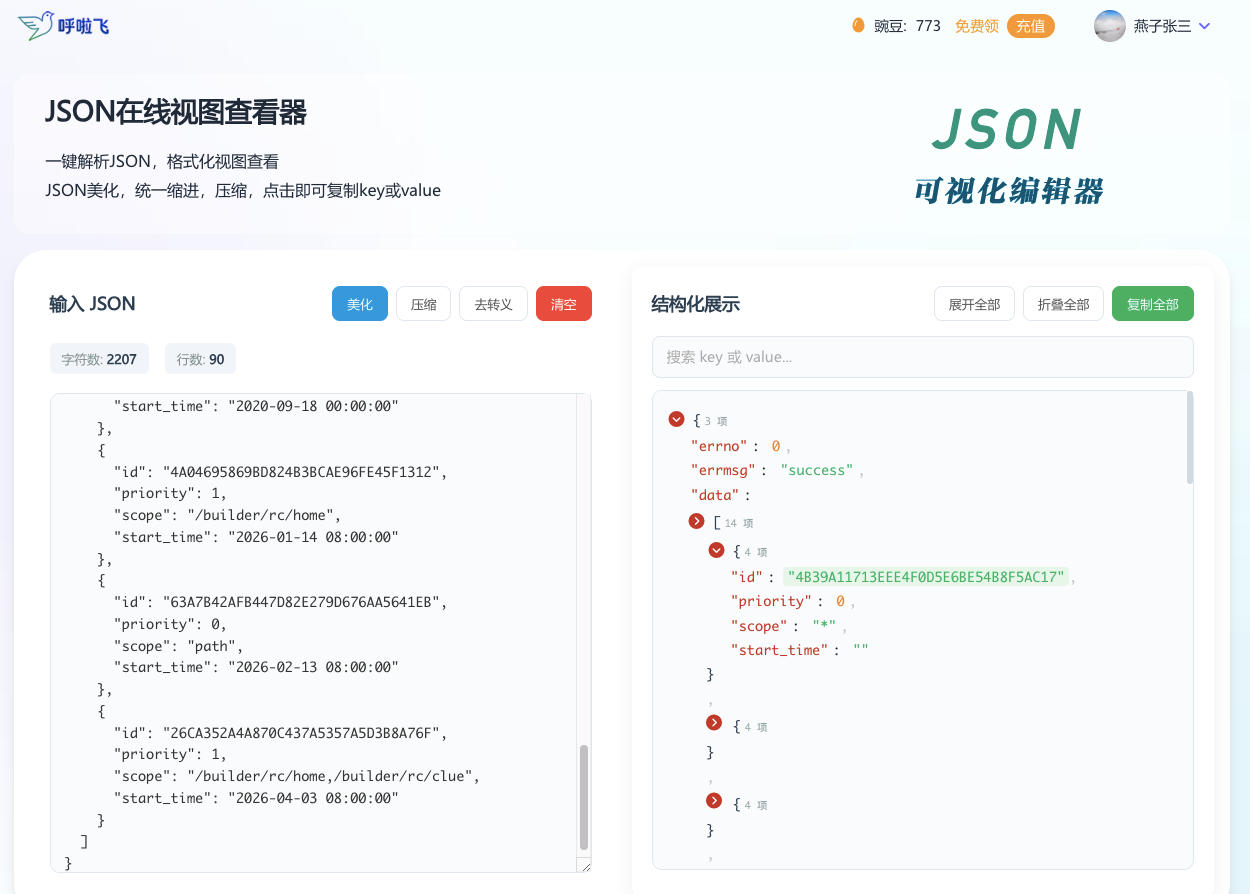Click the 美化 beautify button

point(360,304)
